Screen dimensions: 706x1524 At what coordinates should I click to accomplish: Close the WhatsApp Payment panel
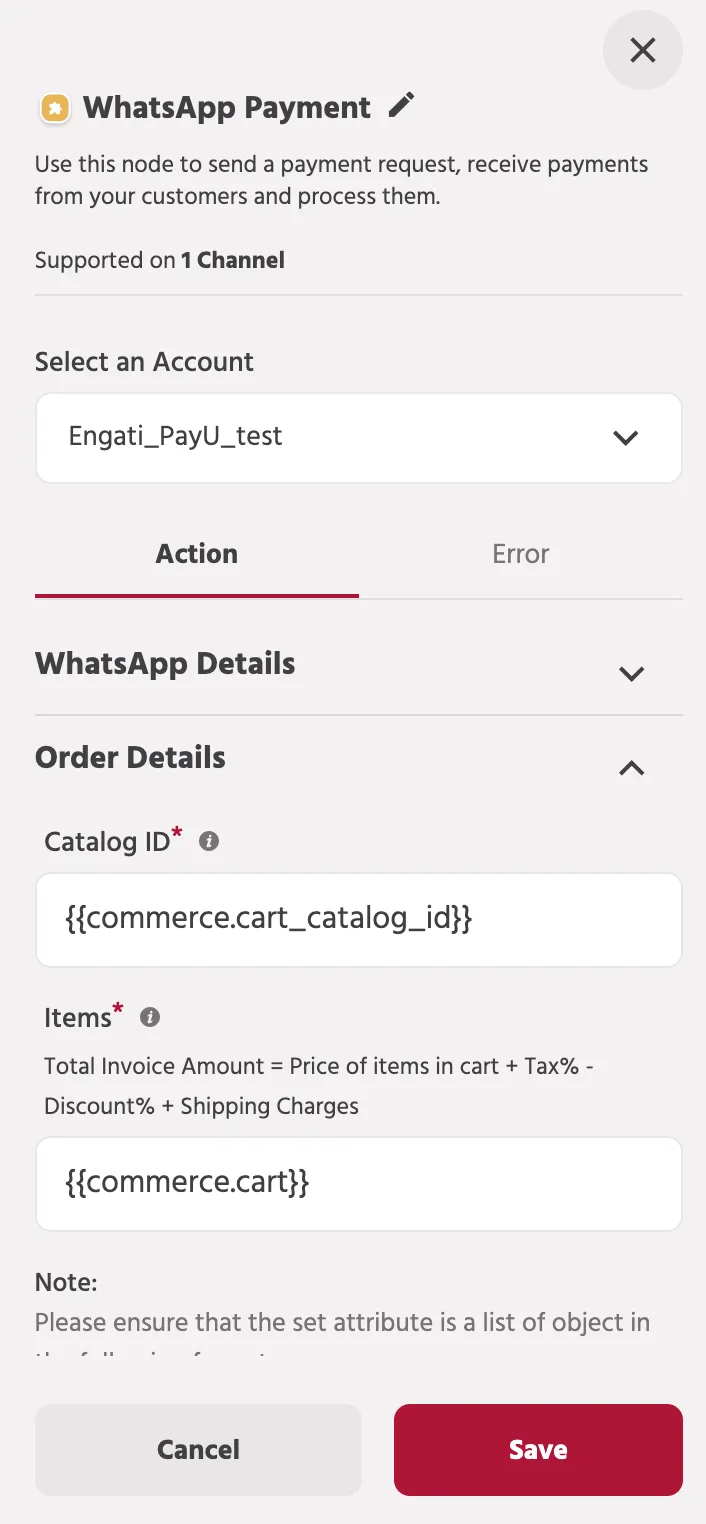coord(643,50)
